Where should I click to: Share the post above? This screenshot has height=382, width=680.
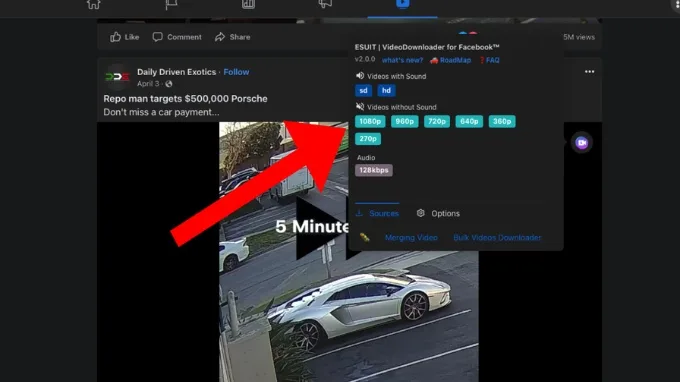point(232,37)
